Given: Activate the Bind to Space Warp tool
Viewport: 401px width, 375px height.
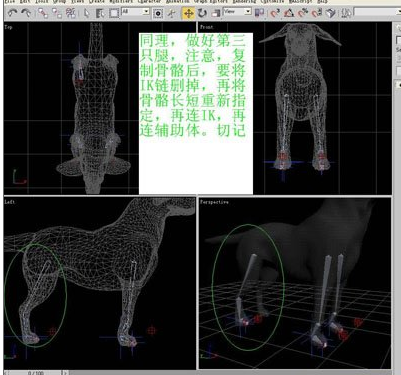Looking at the screenshot, I should pyautogui.click(x=71, y=13).
